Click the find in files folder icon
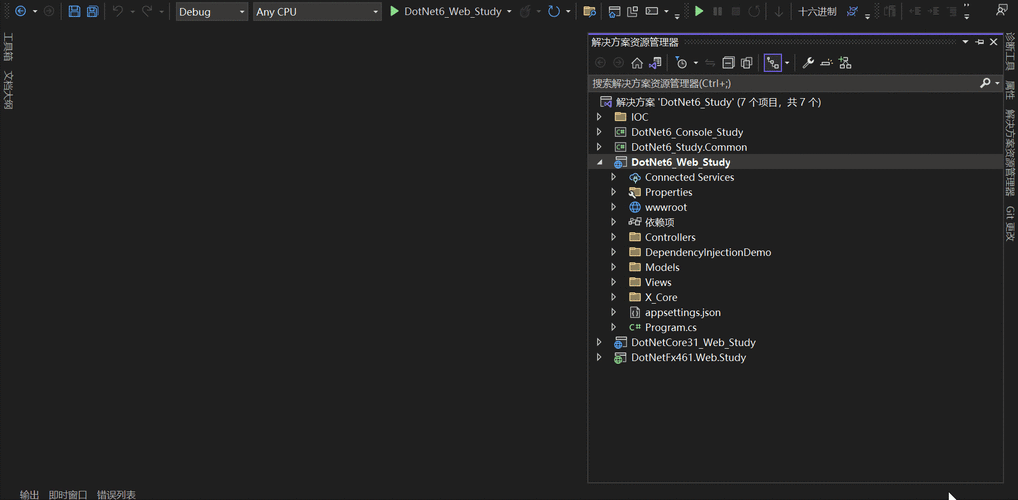Screen dimensions: 1018x500 590,11
